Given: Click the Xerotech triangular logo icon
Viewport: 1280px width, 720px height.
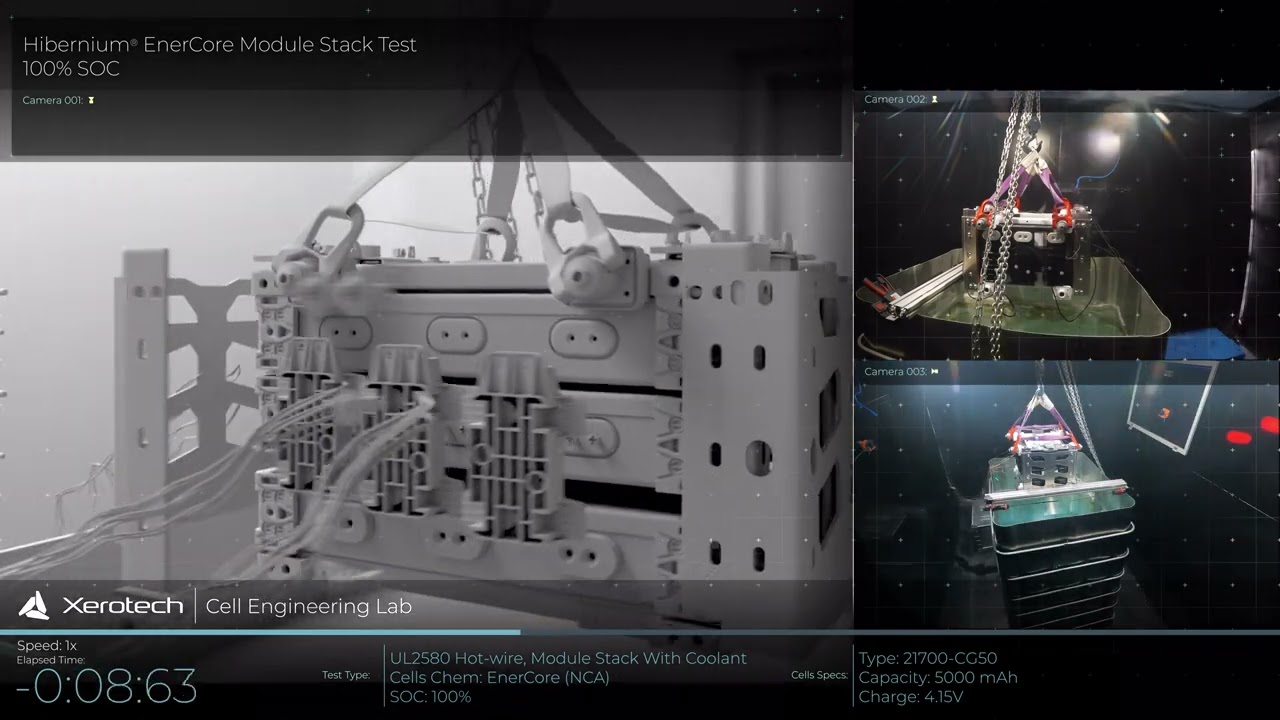Looking at the screenshot, I should [33, 605].
